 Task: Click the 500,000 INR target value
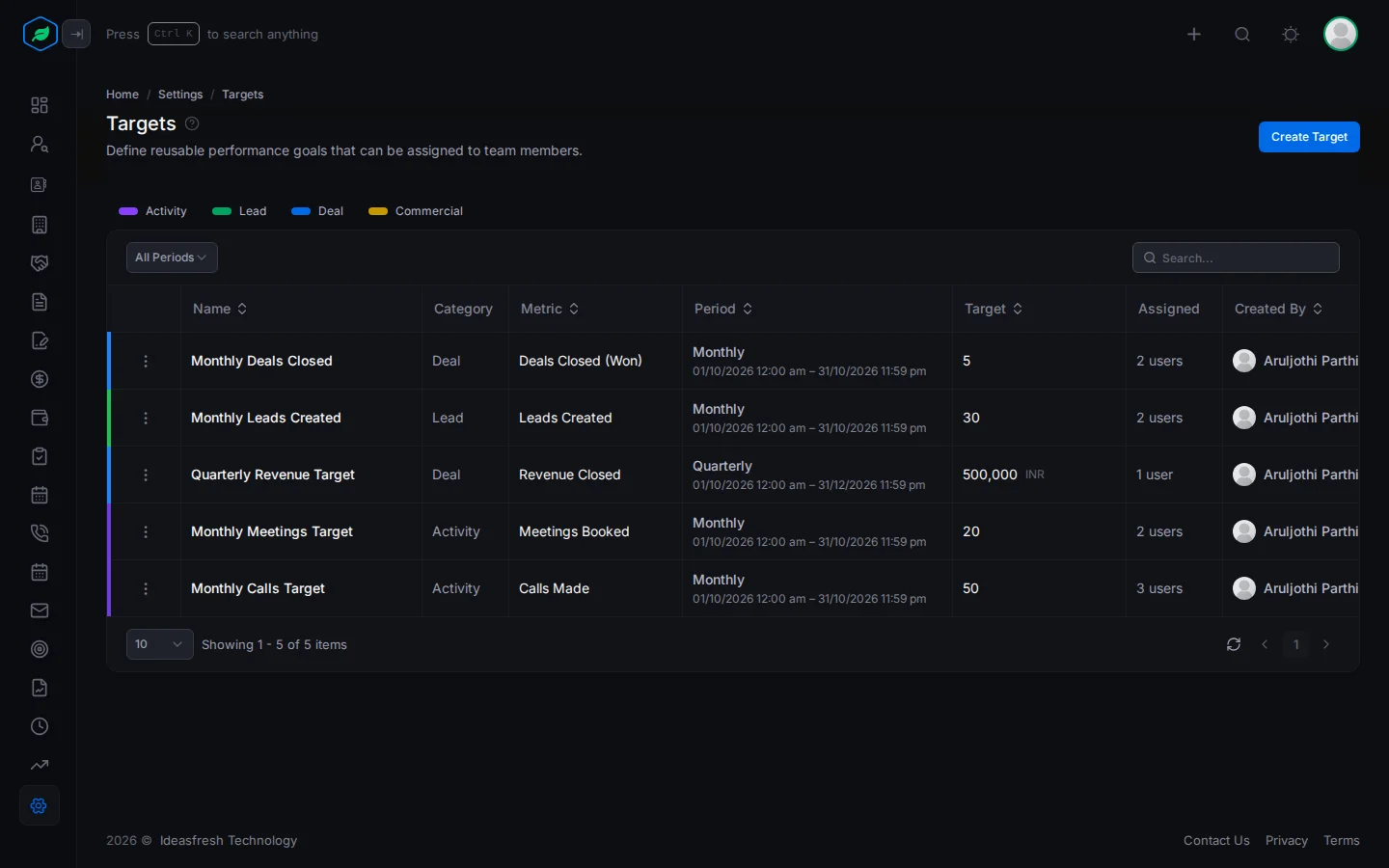click(x=1003, y=475)
